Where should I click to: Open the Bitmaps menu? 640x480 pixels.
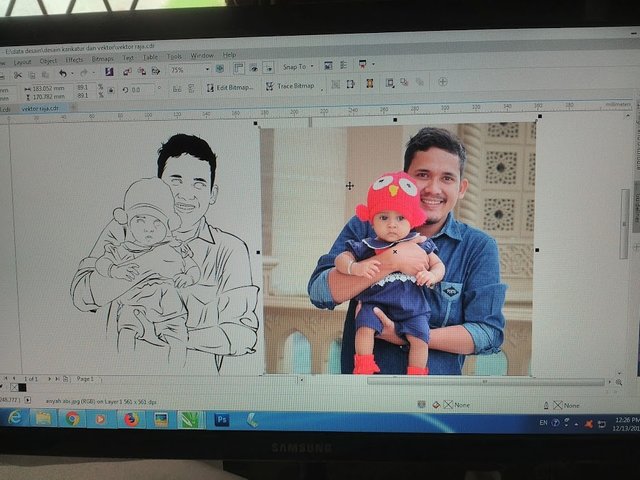tap(102, 59)
